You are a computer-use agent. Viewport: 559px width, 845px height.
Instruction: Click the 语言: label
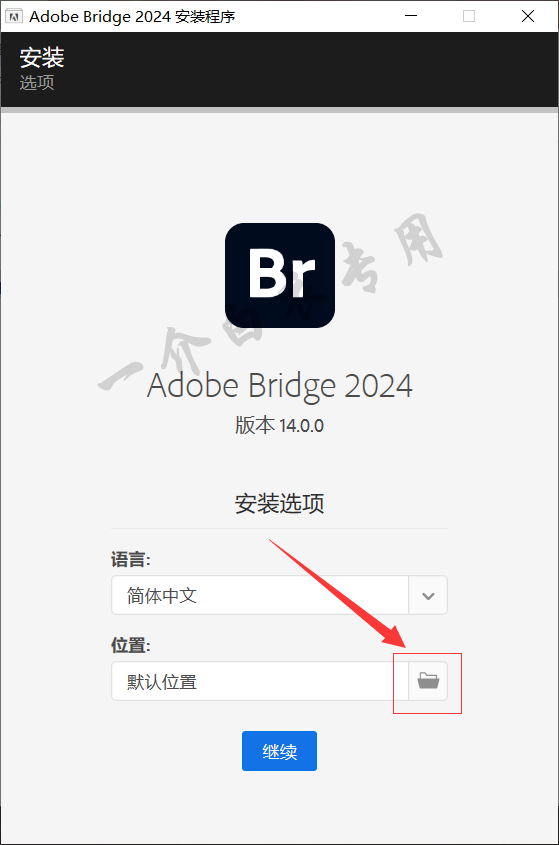tap(130, 559)
